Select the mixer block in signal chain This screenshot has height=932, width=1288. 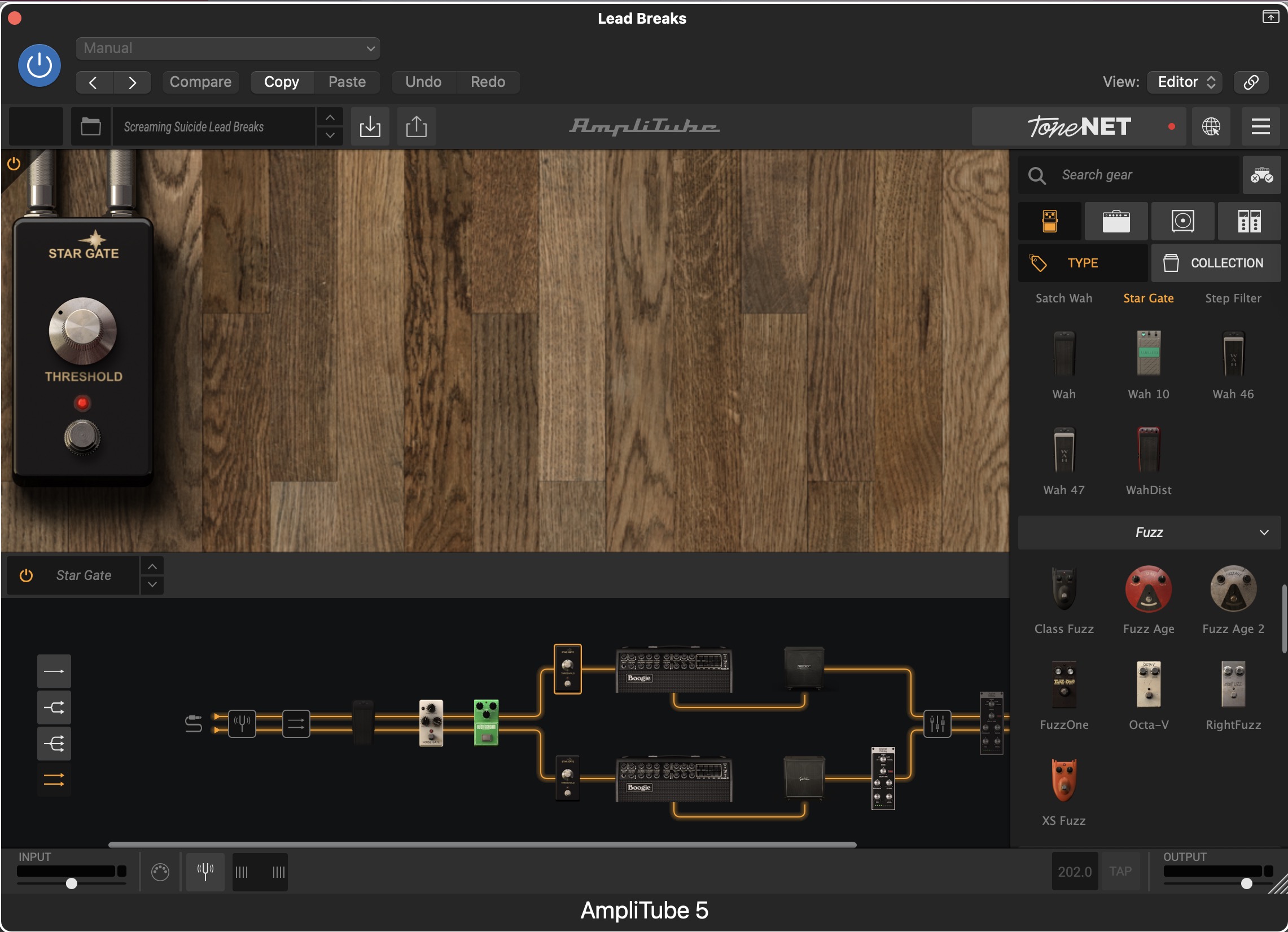(937, 724)
